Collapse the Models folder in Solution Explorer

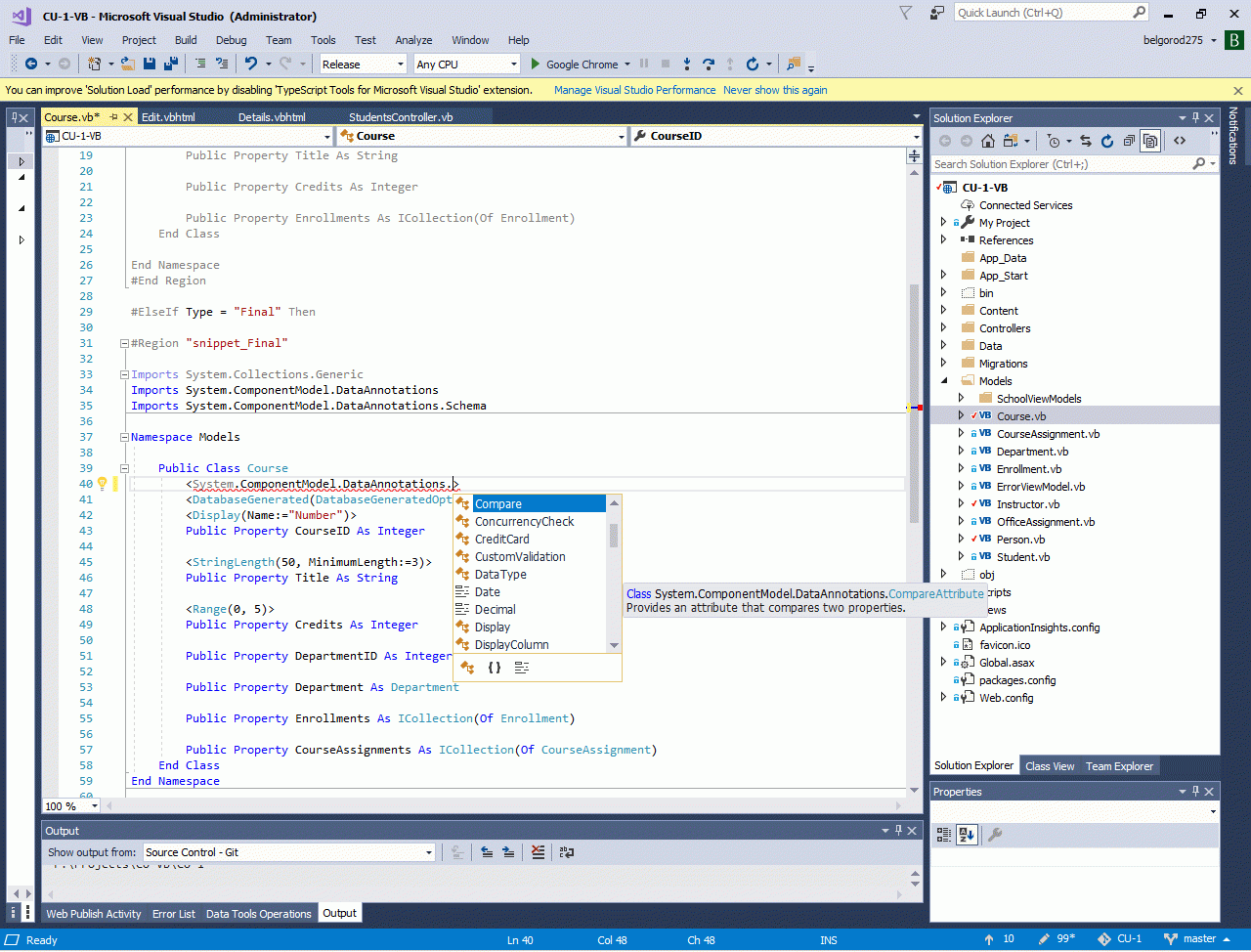click(x=943, y=381)
